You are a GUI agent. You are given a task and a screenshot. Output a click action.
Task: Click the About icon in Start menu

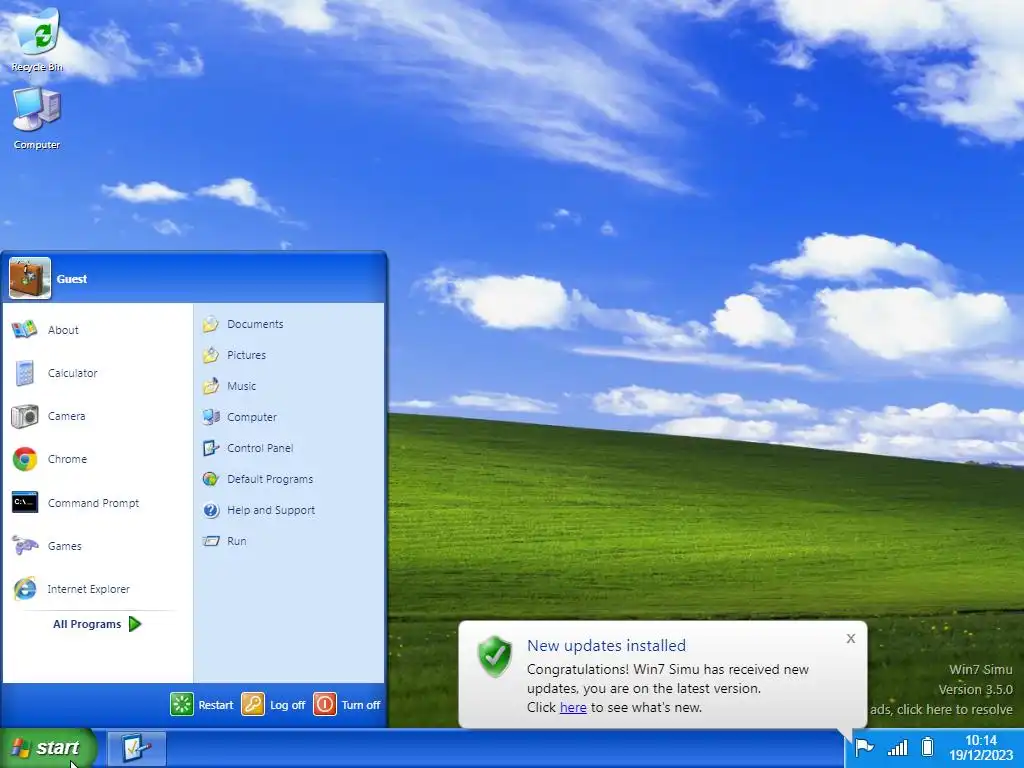click(x=24, y=329)
